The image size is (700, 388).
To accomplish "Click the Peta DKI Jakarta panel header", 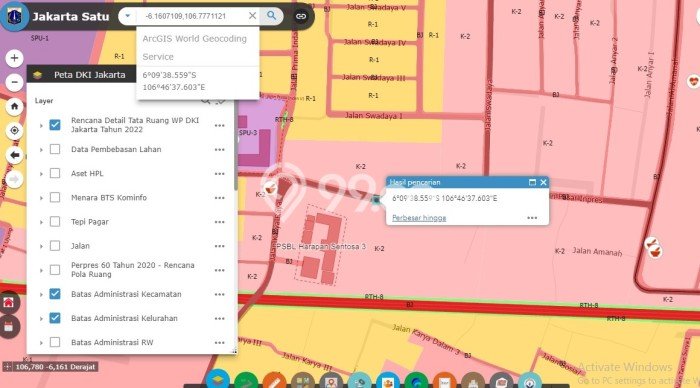I will coord(82,75).
